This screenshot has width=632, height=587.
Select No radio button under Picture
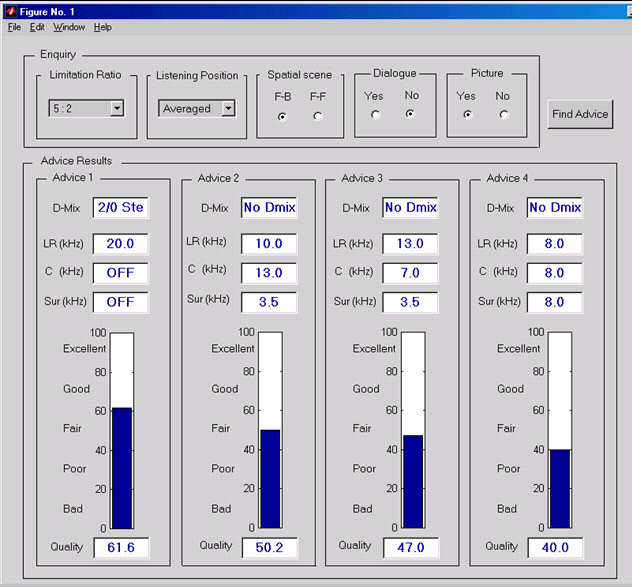[x=503, y=114]
